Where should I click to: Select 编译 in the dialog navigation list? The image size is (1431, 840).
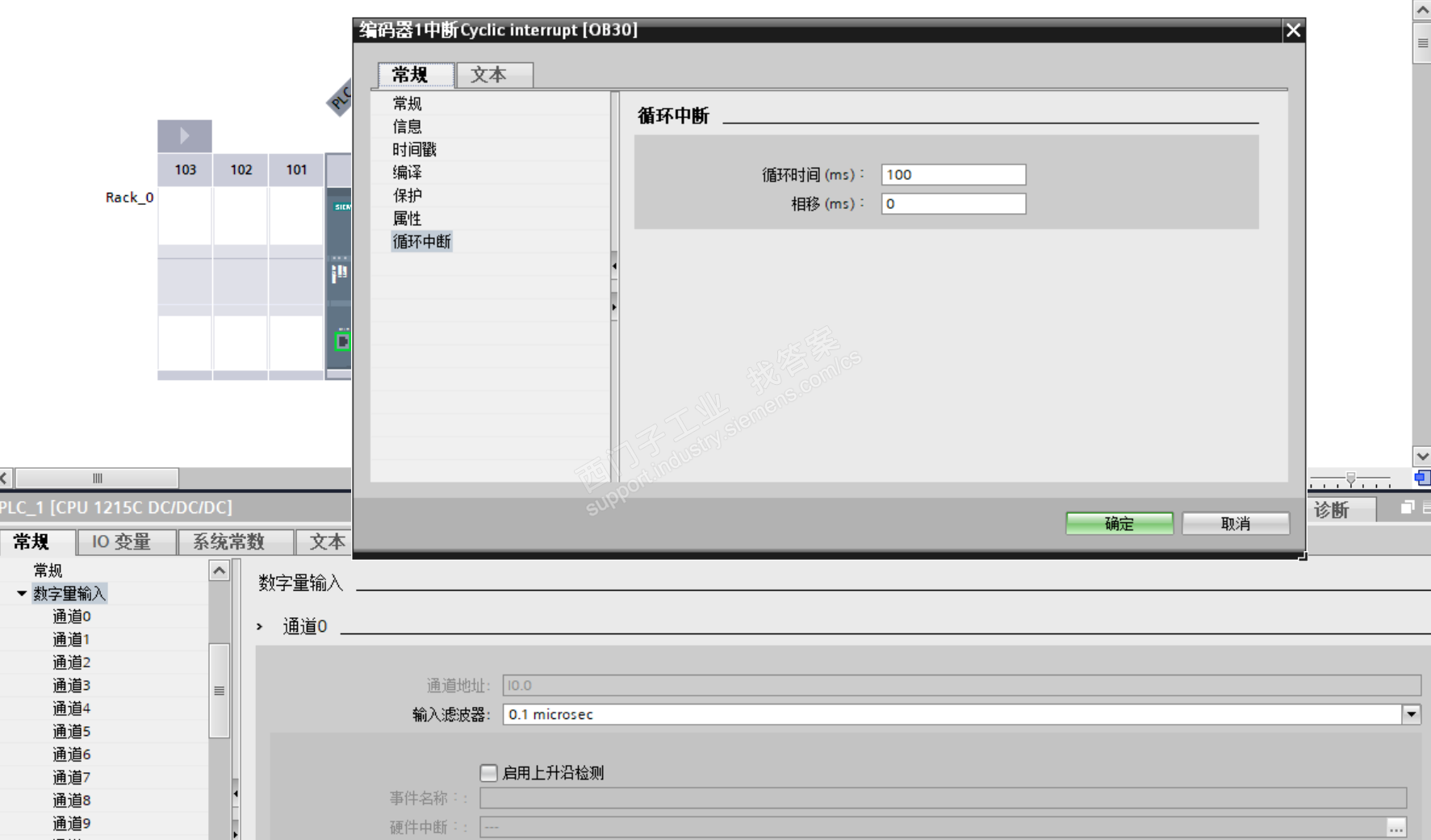click(x=407, y=173)
